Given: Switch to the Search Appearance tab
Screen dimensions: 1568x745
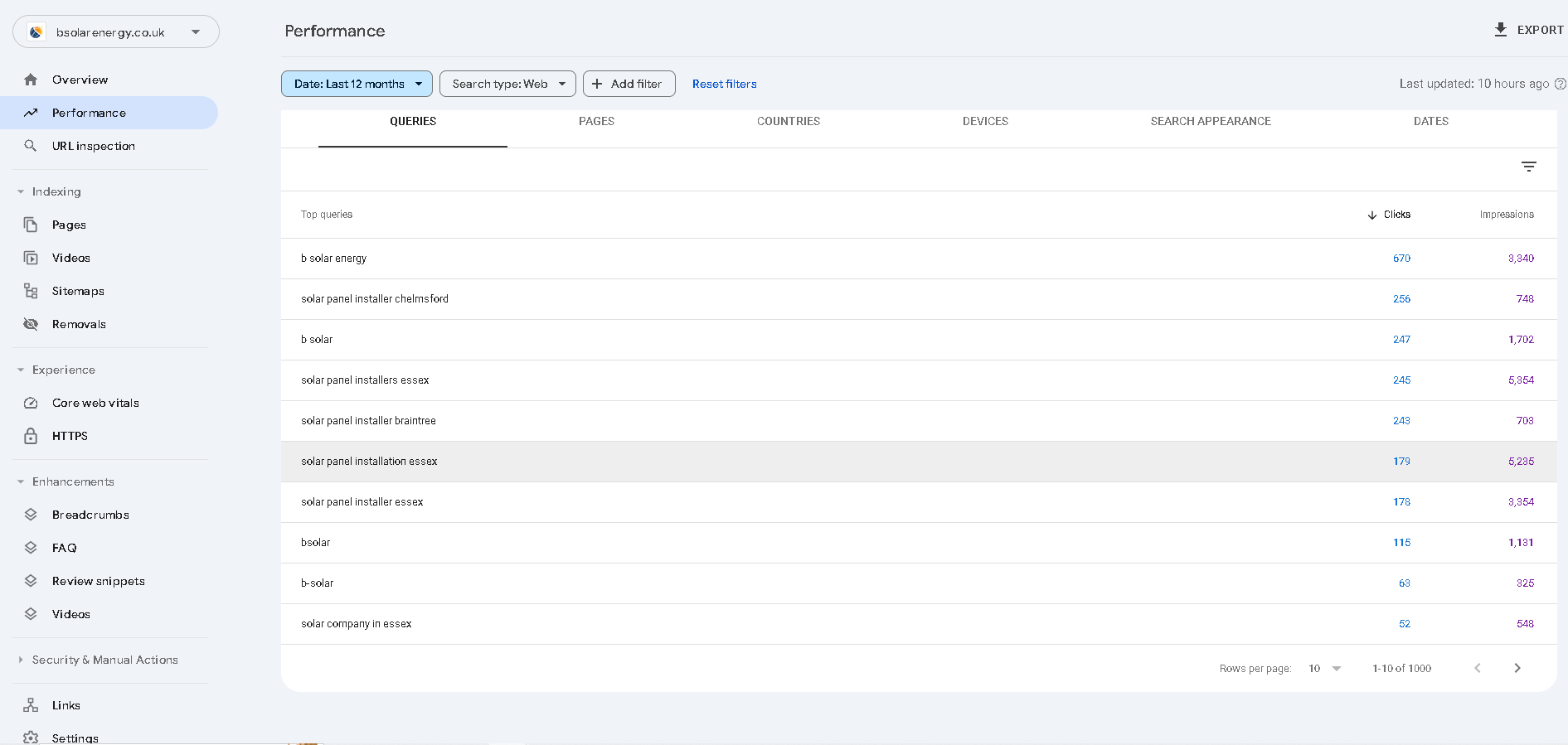Looking at the screenshot, I should click(x=1211, y=121).
